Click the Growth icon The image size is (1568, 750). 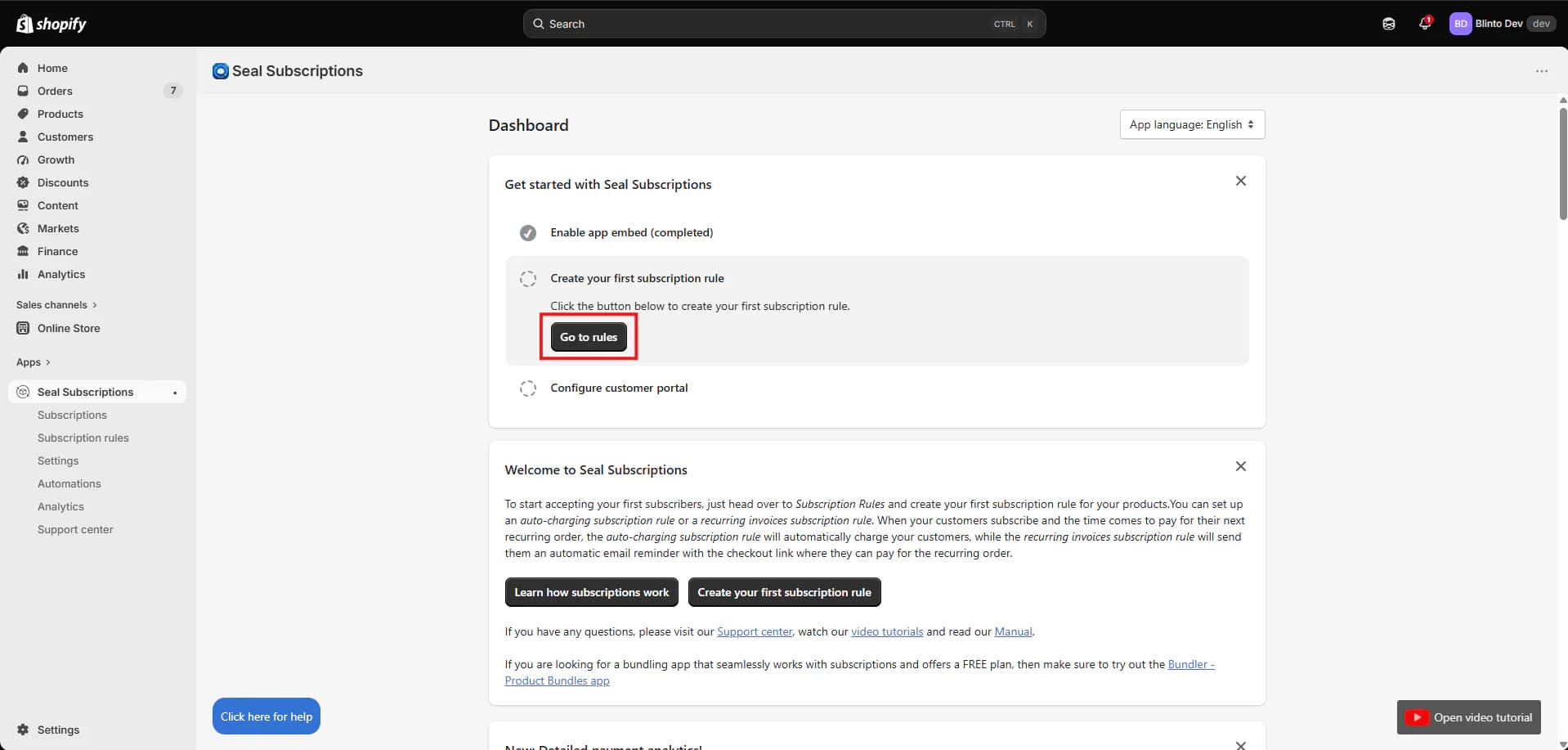coord(23,159)
